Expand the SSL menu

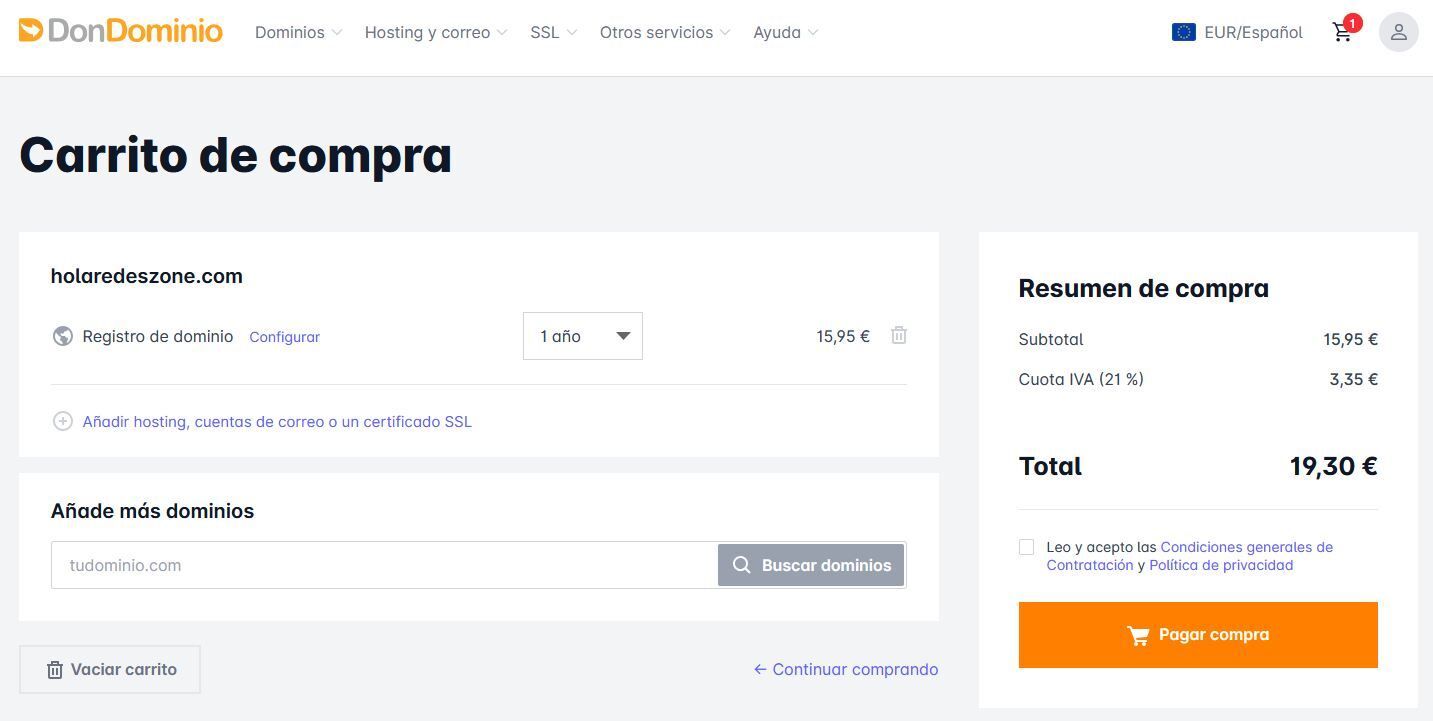553,32
